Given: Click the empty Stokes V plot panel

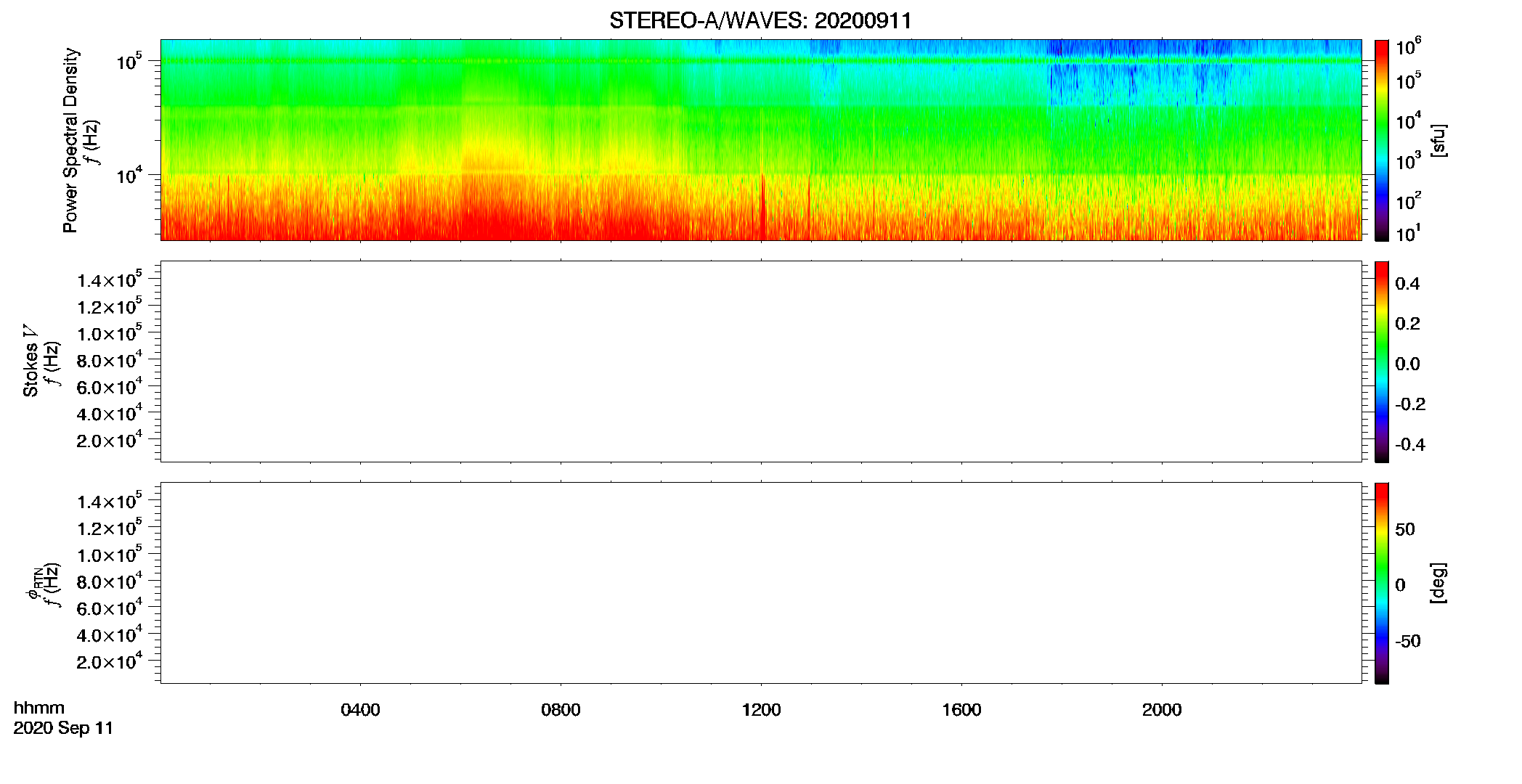Looking at the screenshot, I should [761, 362].
